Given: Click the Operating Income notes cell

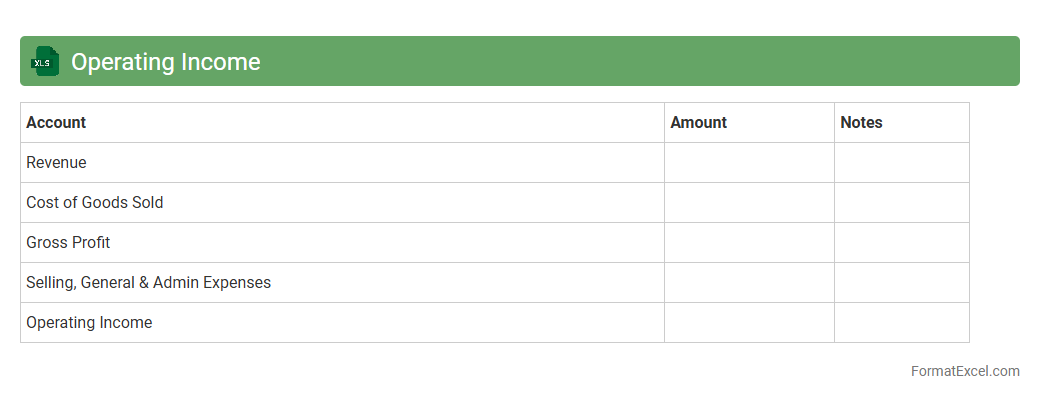Looking at the screenshot, I should [901, 322].
